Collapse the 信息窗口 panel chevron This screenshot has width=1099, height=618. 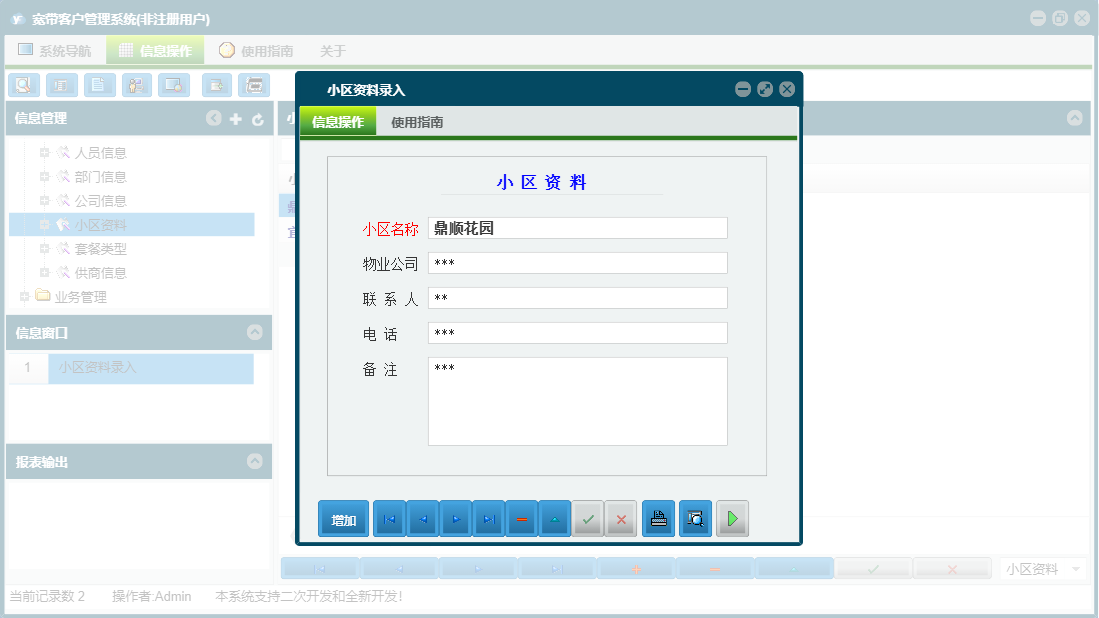255,332
